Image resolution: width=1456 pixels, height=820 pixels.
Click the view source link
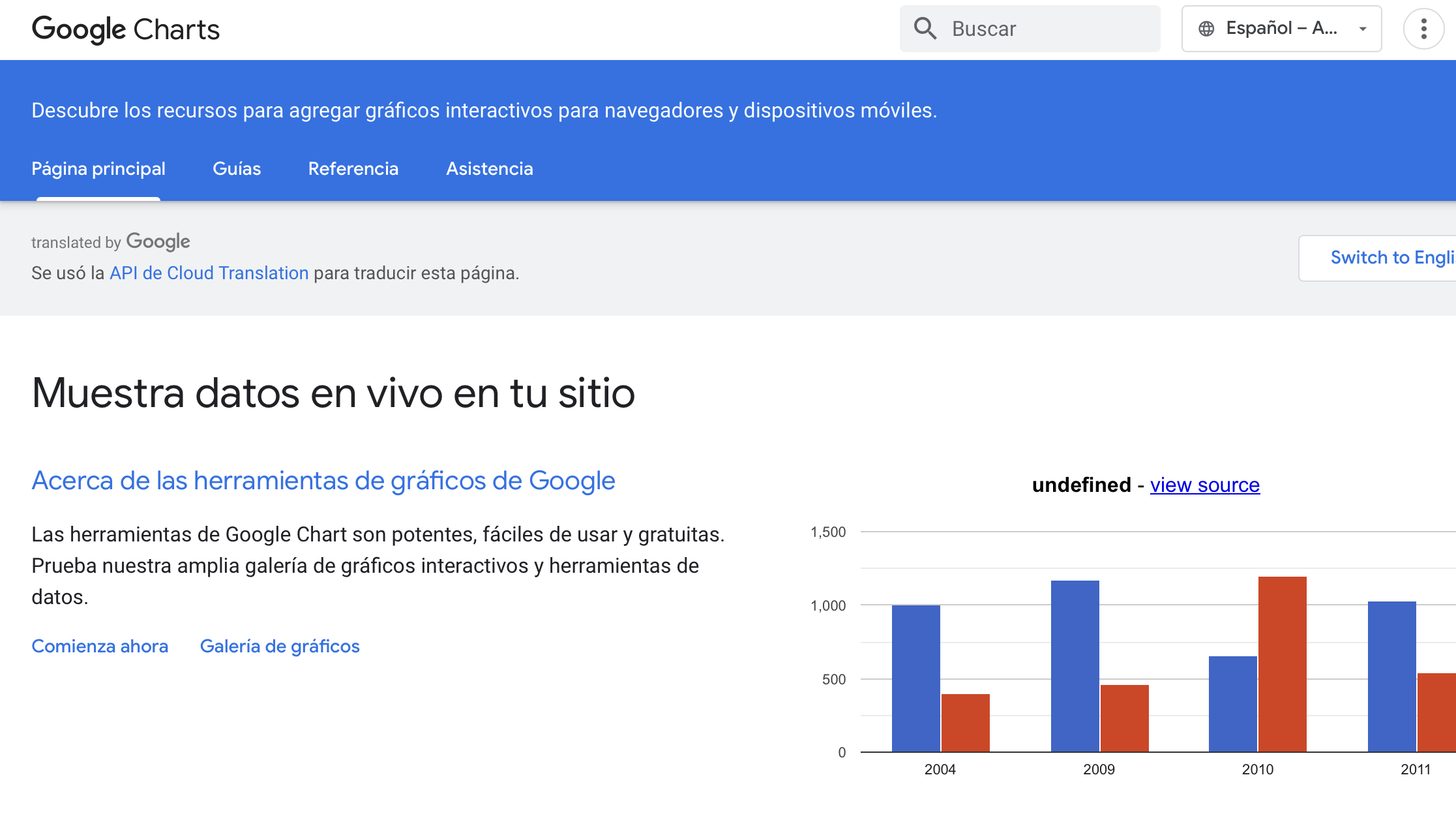[1204, 485]
